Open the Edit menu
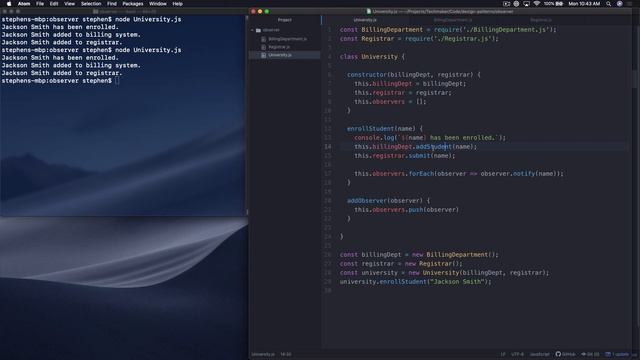 click(54, 4)
